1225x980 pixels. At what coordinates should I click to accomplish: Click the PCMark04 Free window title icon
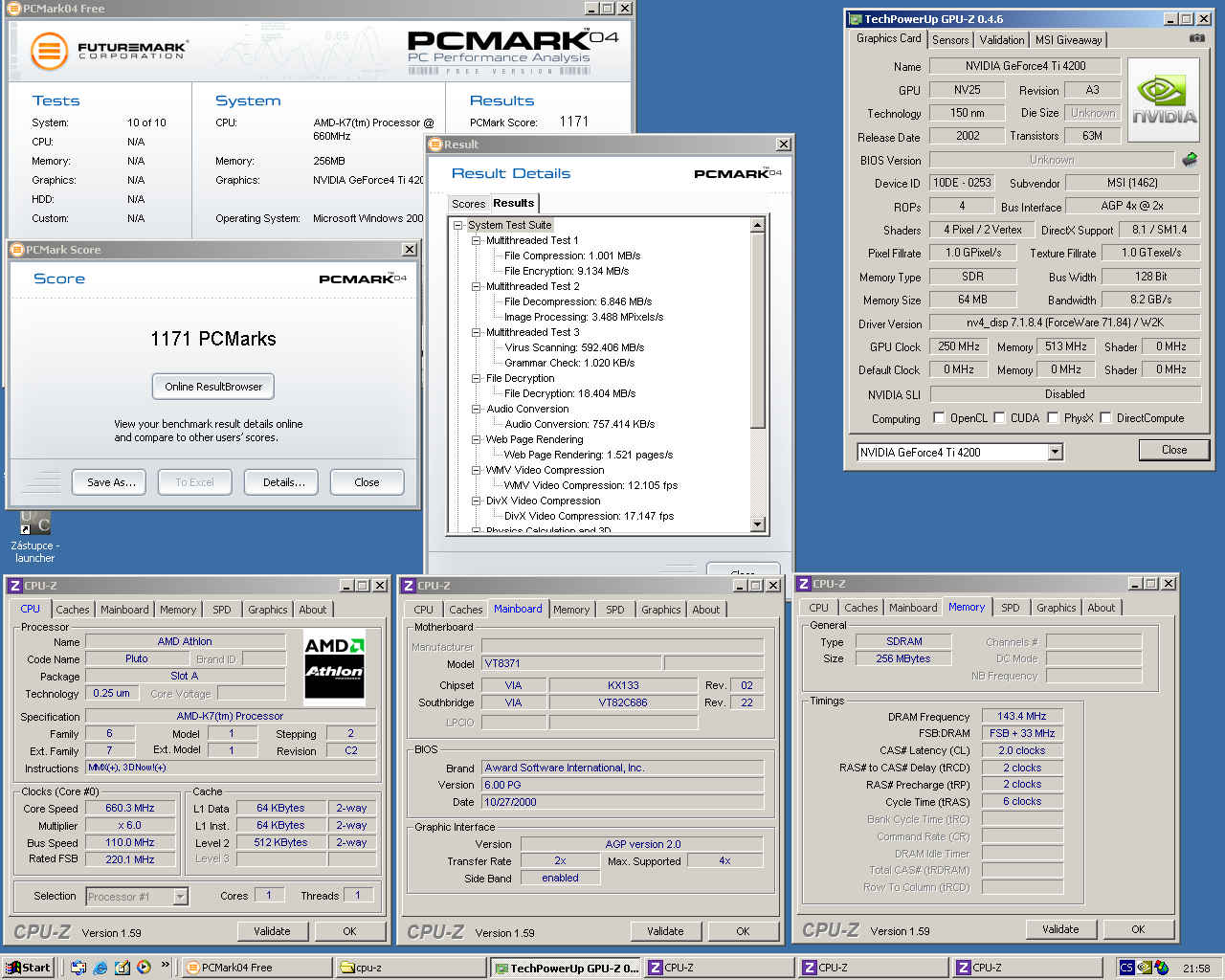pos(14,9)
